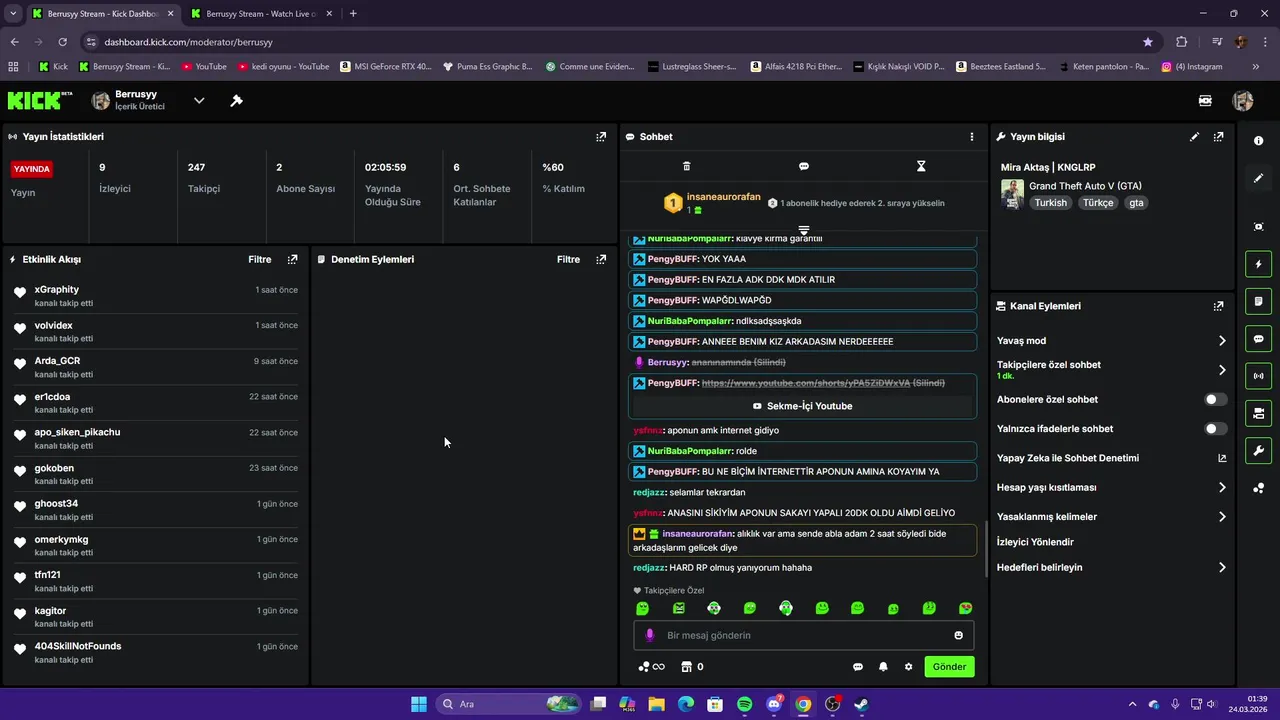Open moderator tools gavel icon in header
This screenshot has width=1280, height=720.
(236, 101)
